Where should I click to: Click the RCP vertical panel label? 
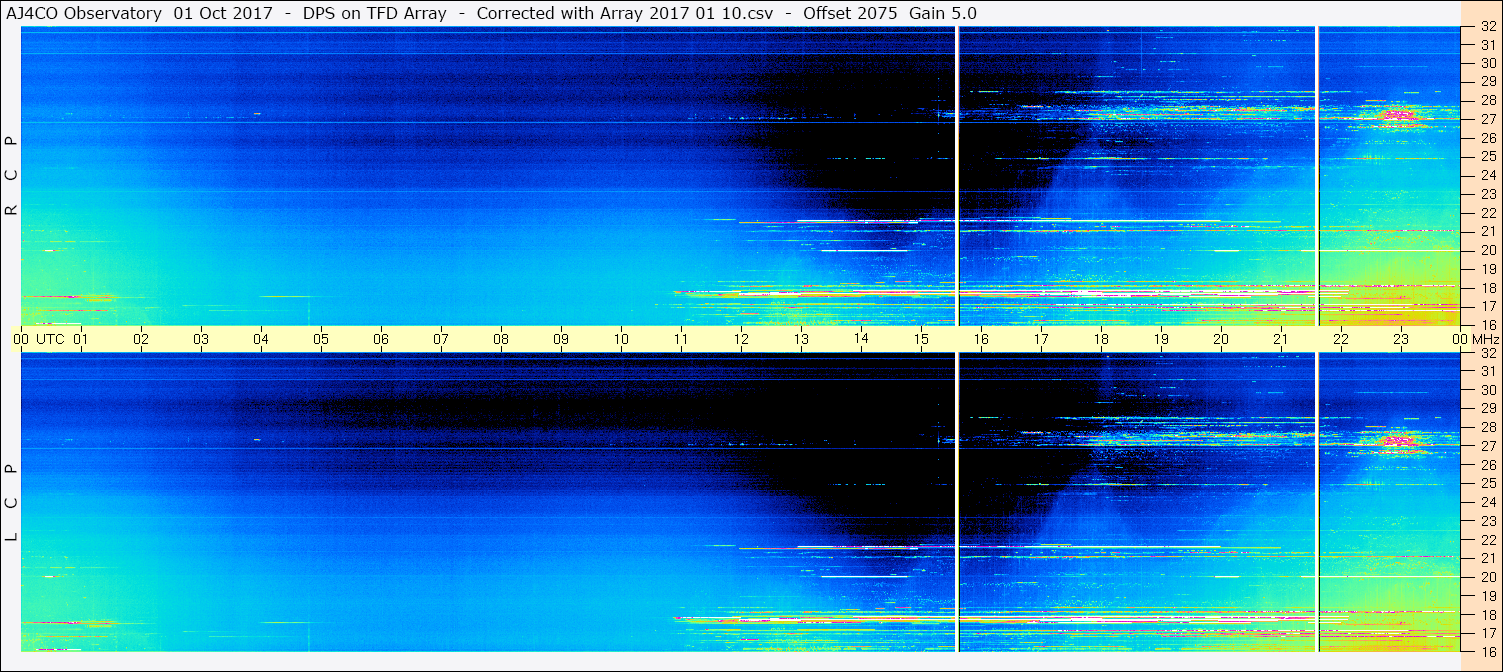pos(11,176)
